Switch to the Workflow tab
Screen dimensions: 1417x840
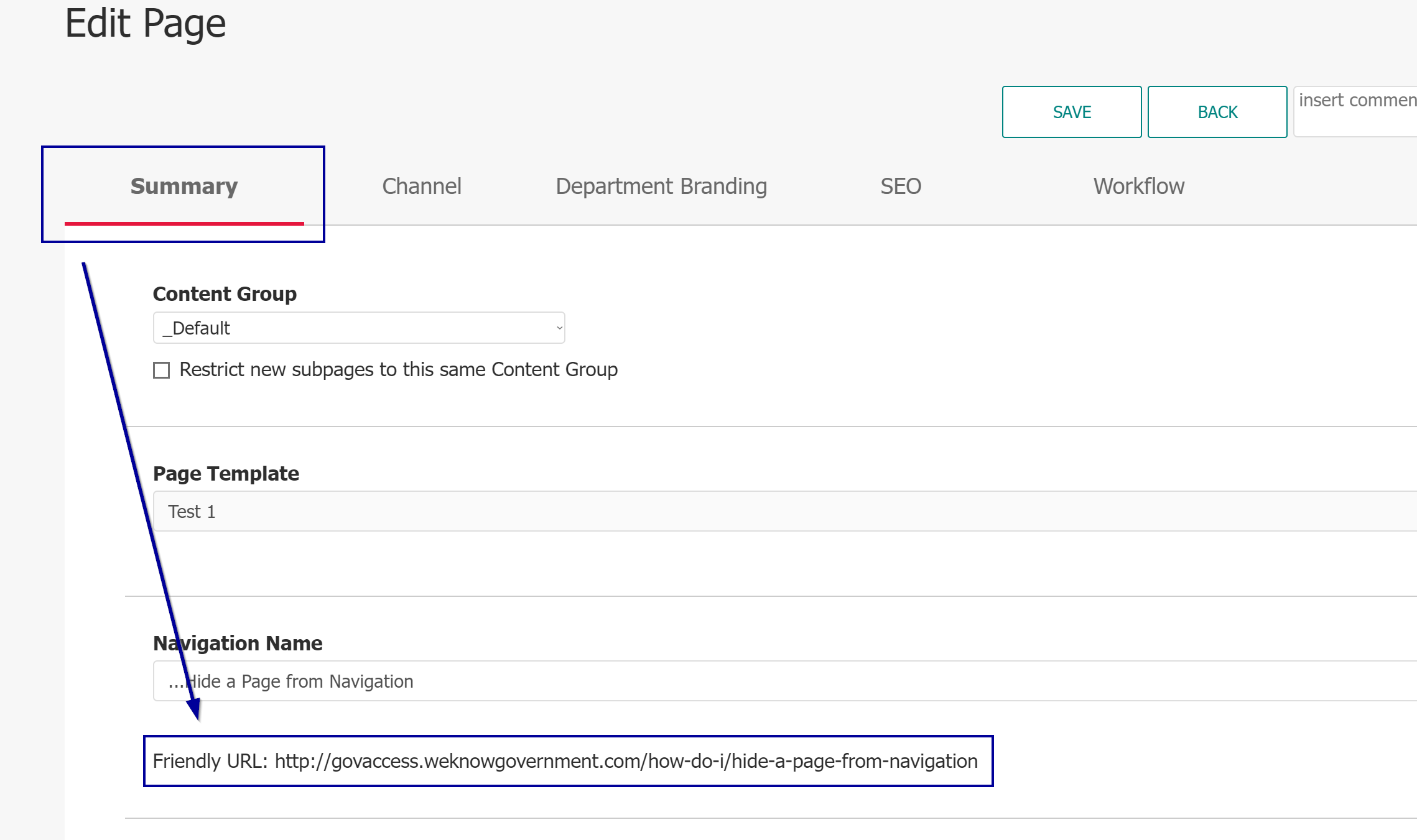coord(1138,186)
